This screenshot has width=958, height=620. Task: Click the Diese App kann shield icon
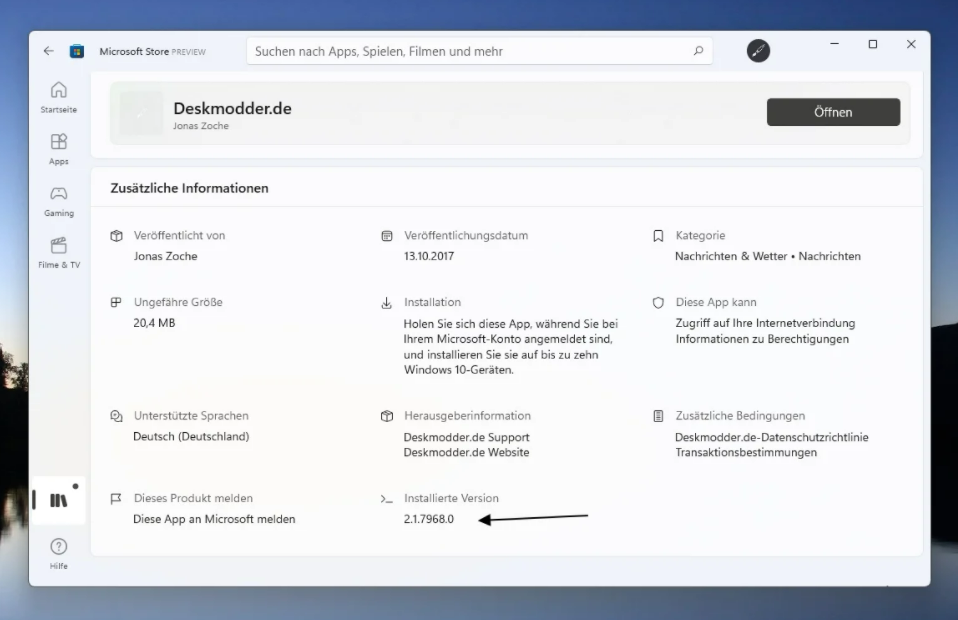click(658, 302)
